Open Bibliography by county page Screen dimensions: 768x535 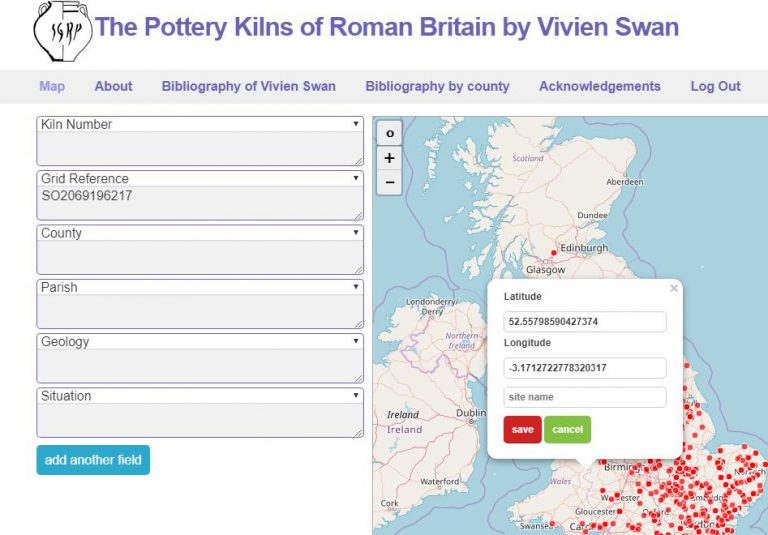[437, 86]
